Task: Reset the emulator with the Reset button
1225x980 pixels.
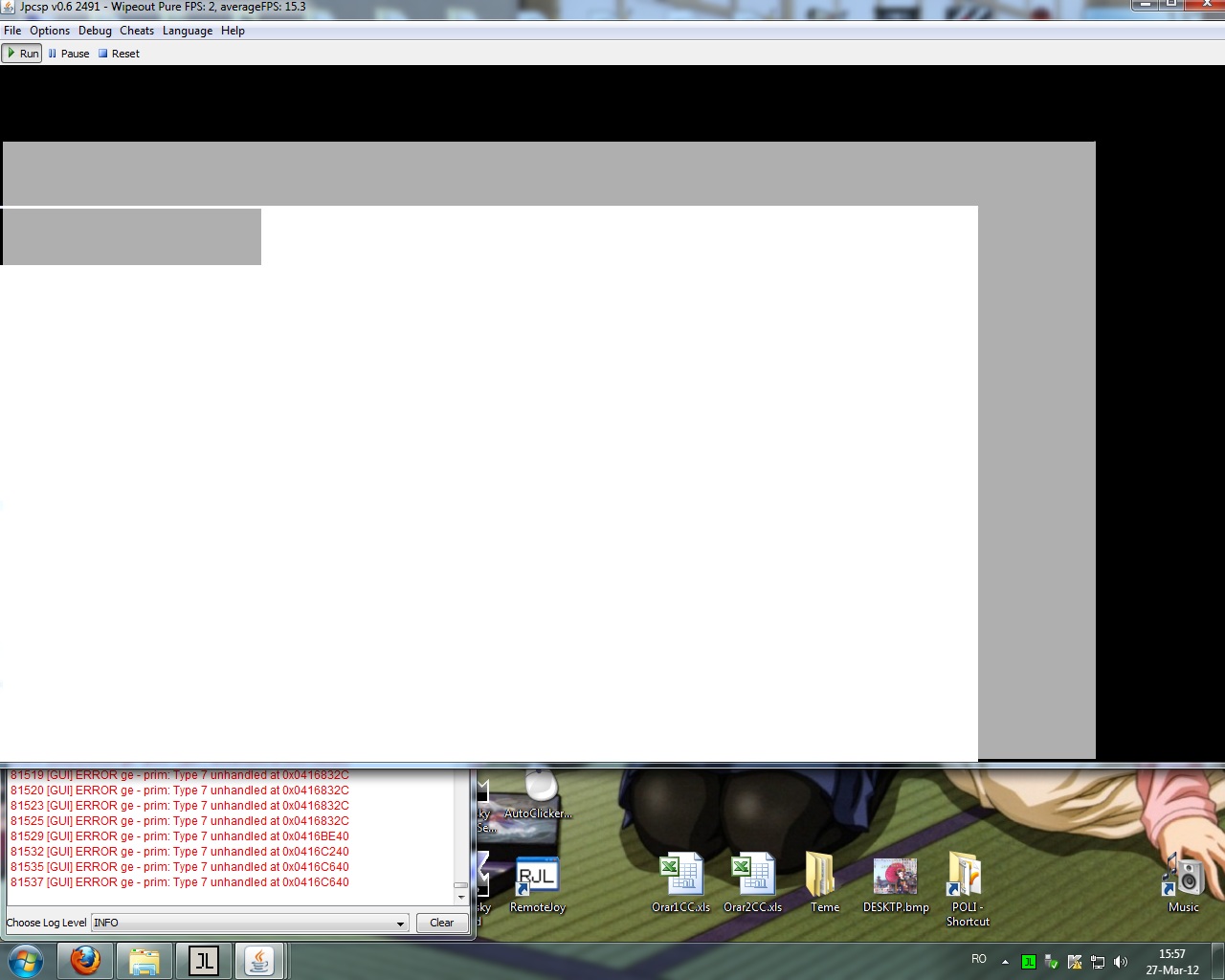Action: 120,54
